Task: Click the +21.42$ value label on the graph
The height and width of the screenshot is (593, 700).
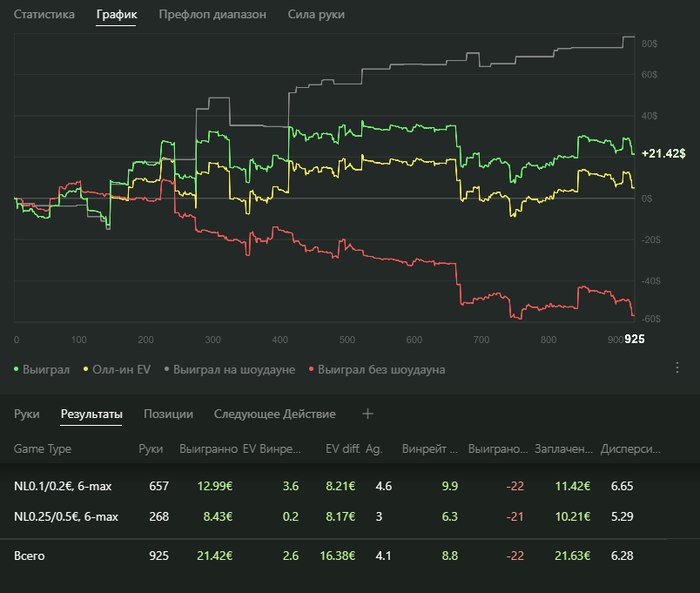Action: point(663,153)
